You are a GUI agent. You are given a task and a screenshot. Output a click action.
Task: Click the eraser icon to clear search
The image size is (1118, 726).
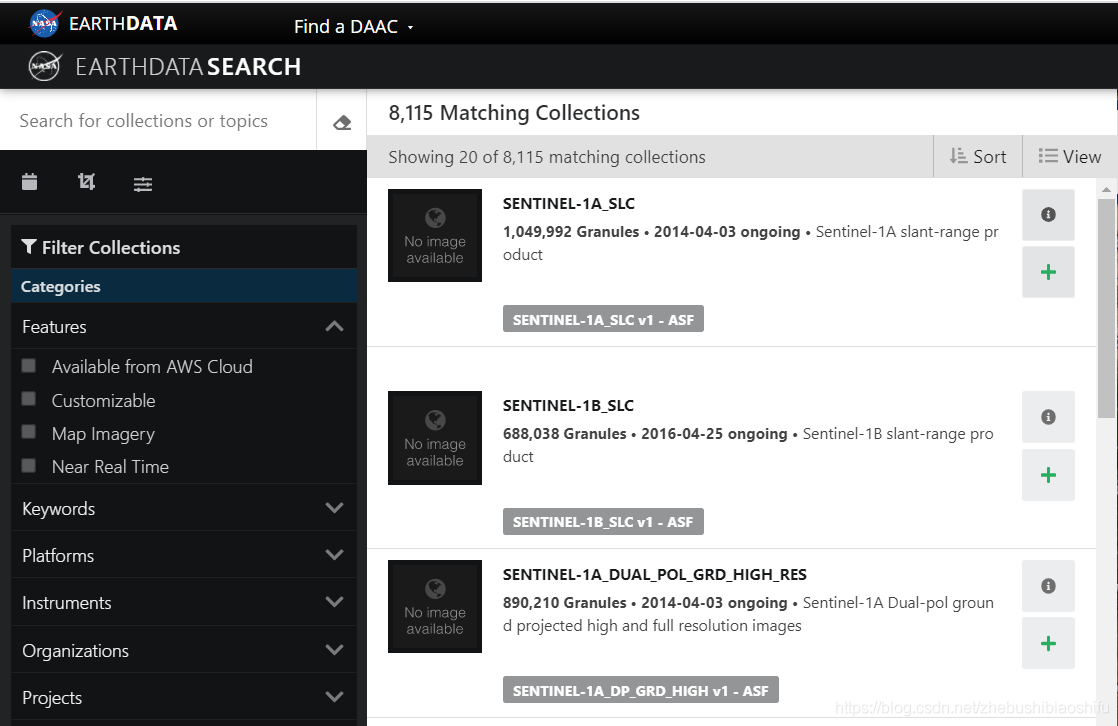point(342,122)
